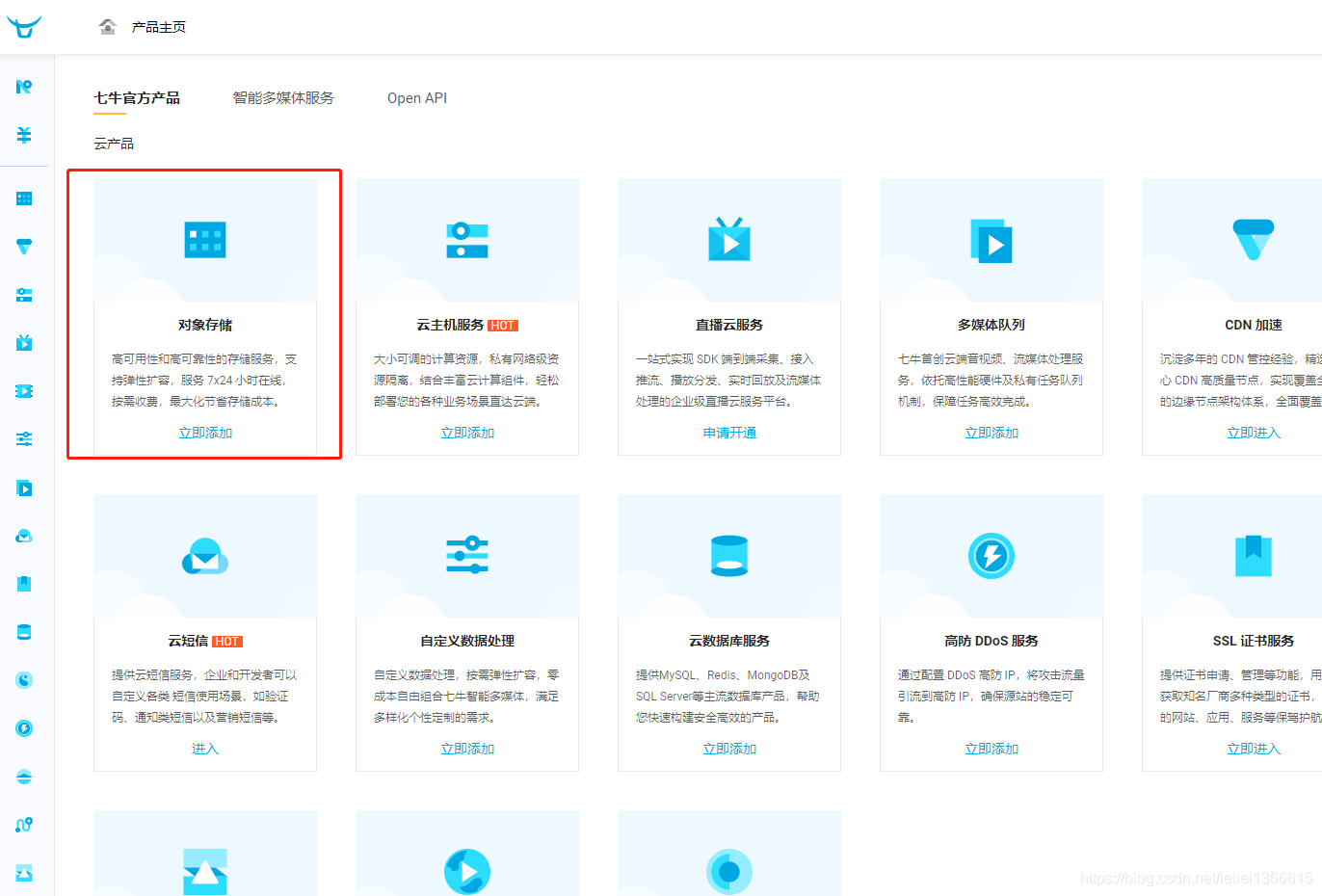Click the sliders icon on the 自定义数据处理 card
Viewport: 1322px width, 896px height.
(467, 556)
